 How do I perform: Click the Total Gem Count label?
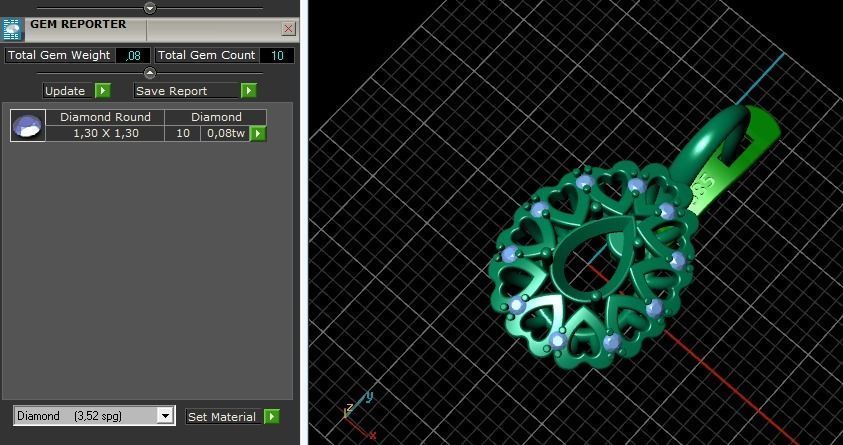click(206, 55)
